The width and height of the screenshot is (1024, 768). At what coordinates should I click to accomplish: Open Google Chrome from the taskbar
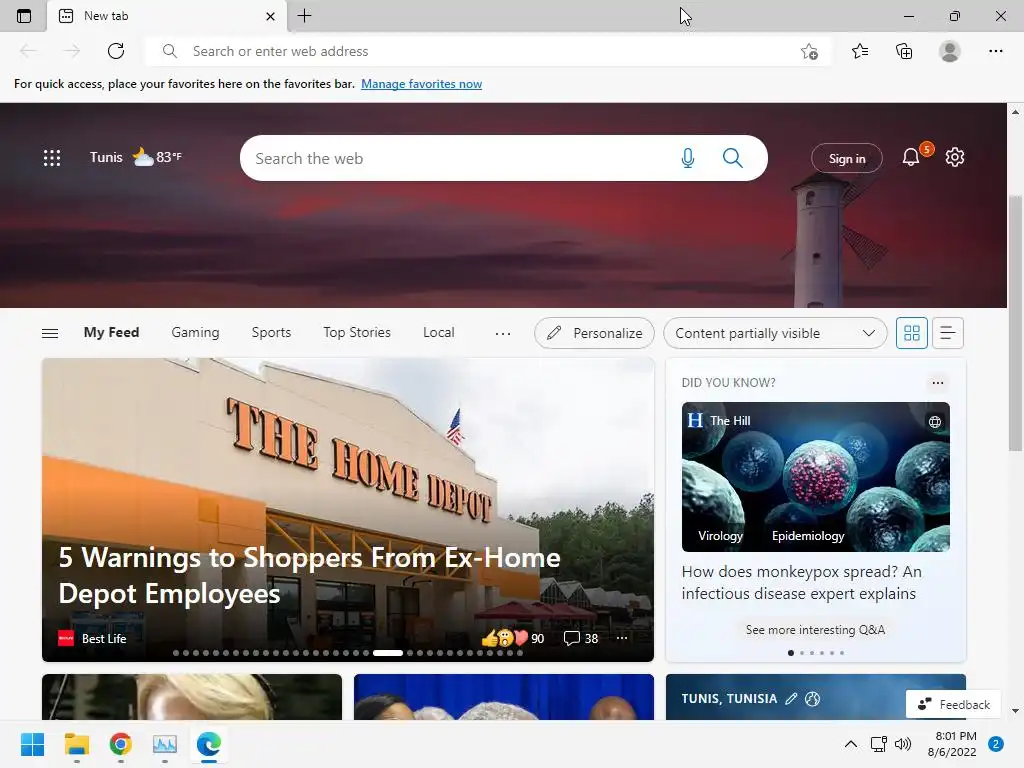(121, 744)
